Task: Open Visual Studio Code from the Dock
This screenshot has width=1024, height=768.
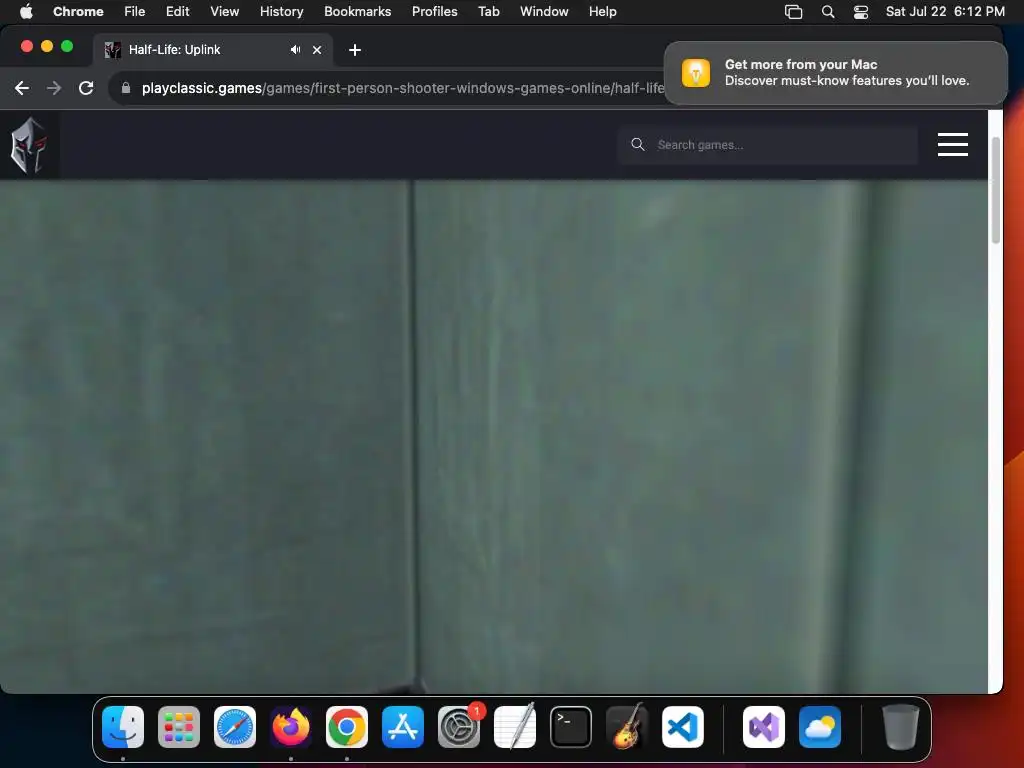Action: point(682,727)
